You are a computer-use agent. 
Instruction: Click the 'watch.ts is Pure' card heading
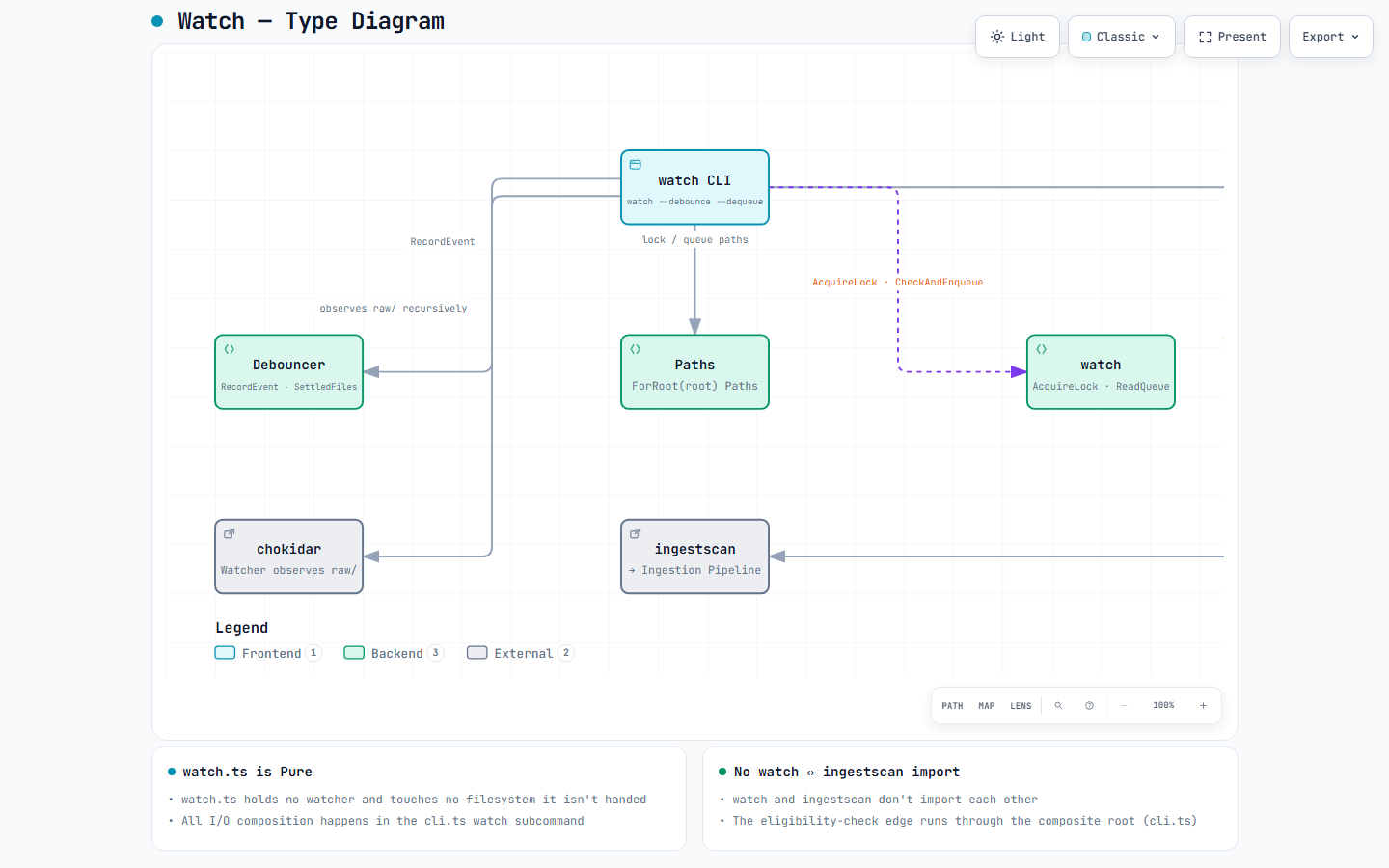(x=247, y=772)
